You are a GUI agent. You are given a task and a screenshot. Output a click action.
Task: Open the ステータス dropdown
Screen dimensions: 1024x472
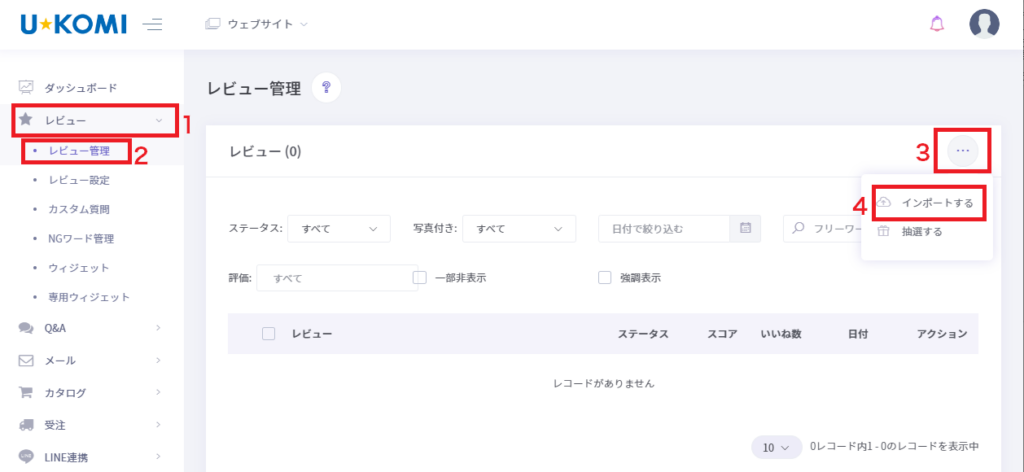tap(338, 229)
